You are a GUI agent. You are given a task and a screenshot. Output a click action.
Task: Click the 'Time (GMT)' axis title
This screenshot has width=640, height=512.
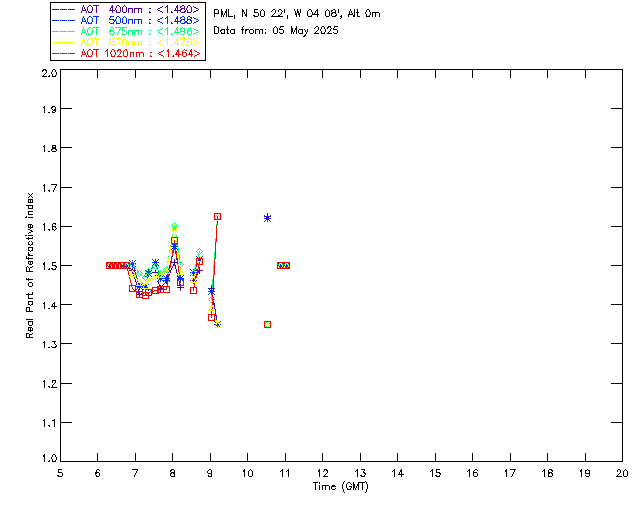coord(341,486)
